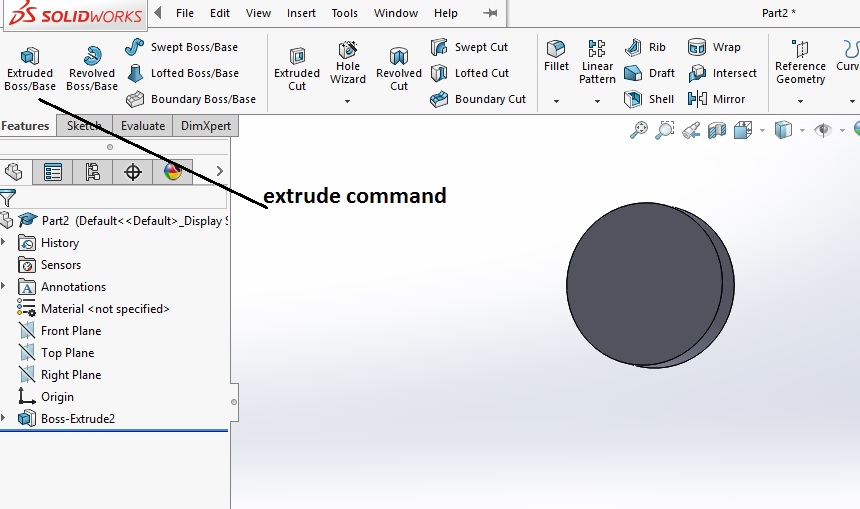Screen dimensions: 860x509
Task: Choose the Swept Cut command
Action: (469, 47)
